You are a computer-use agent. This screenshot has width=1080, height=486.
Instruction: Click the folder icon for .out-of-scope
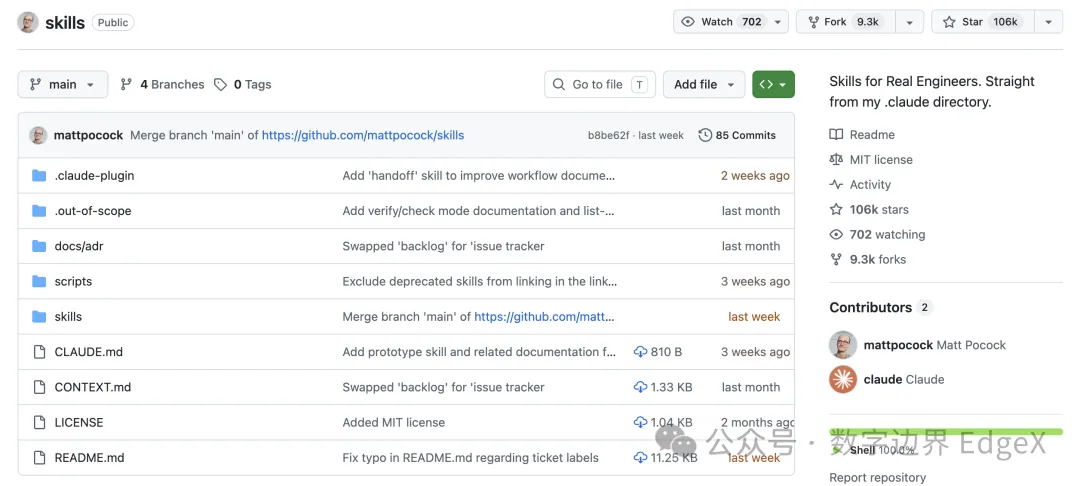coord(39,211)
